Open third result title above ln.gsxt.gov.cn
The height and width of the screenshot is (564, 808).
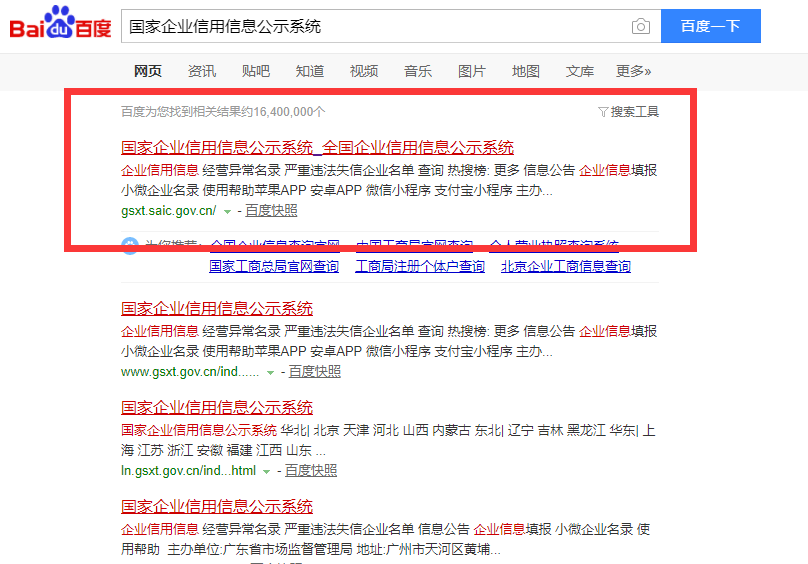(x=217, y=407)
